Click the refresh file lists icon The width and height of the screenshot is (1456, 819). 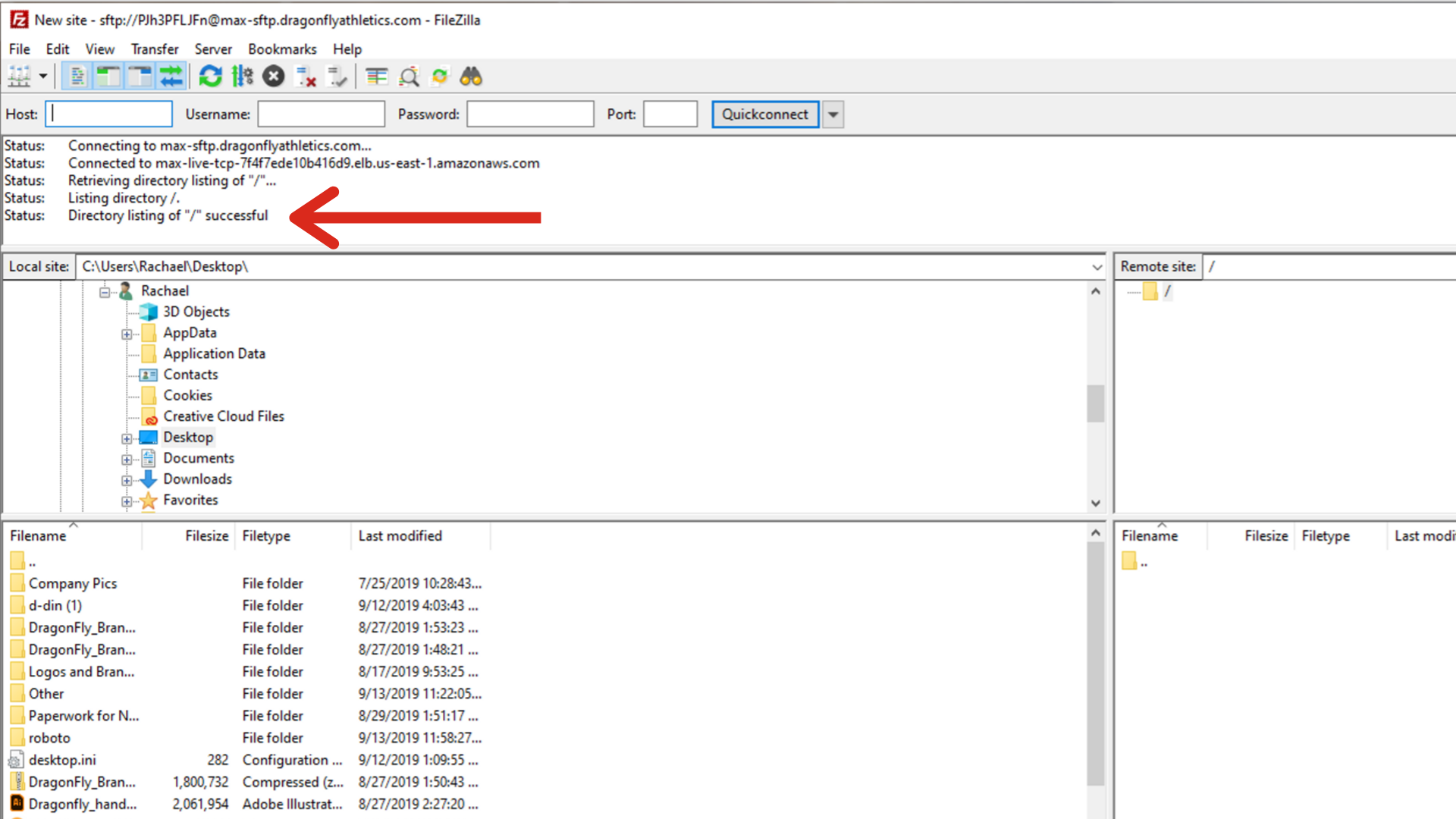(x=210, y=77)
